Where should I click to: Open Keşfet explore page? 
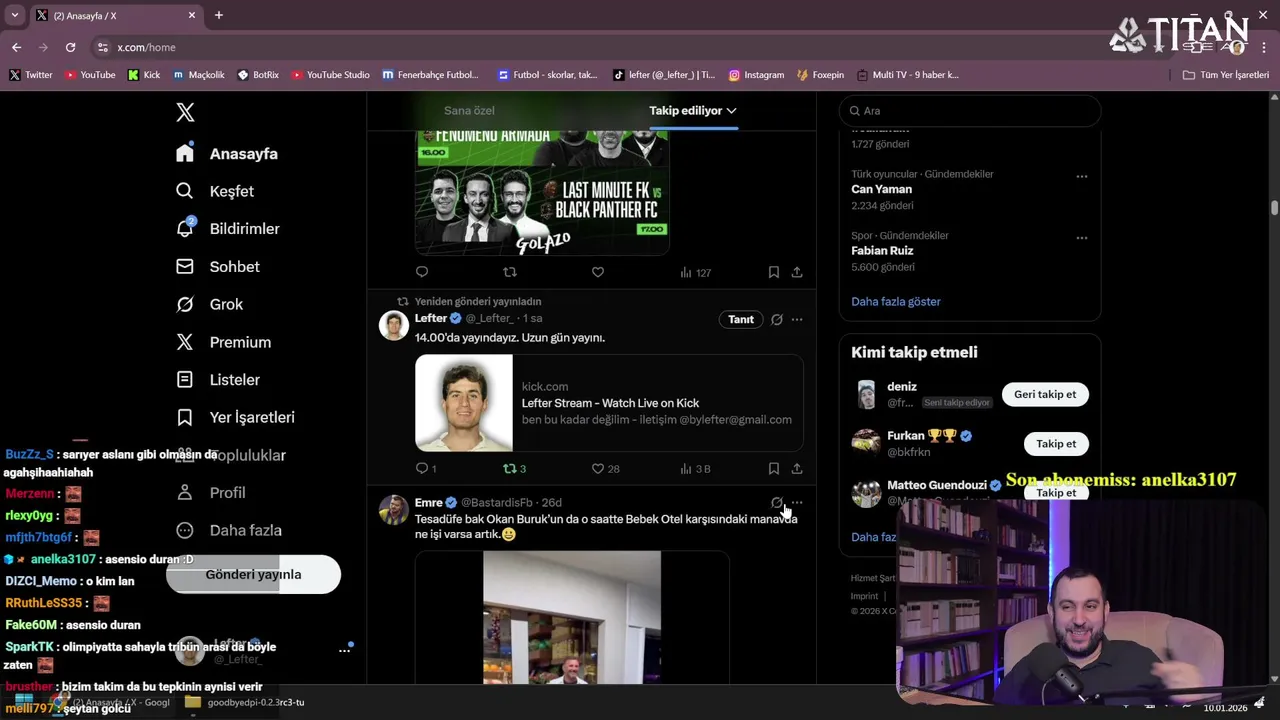[215, 191]
